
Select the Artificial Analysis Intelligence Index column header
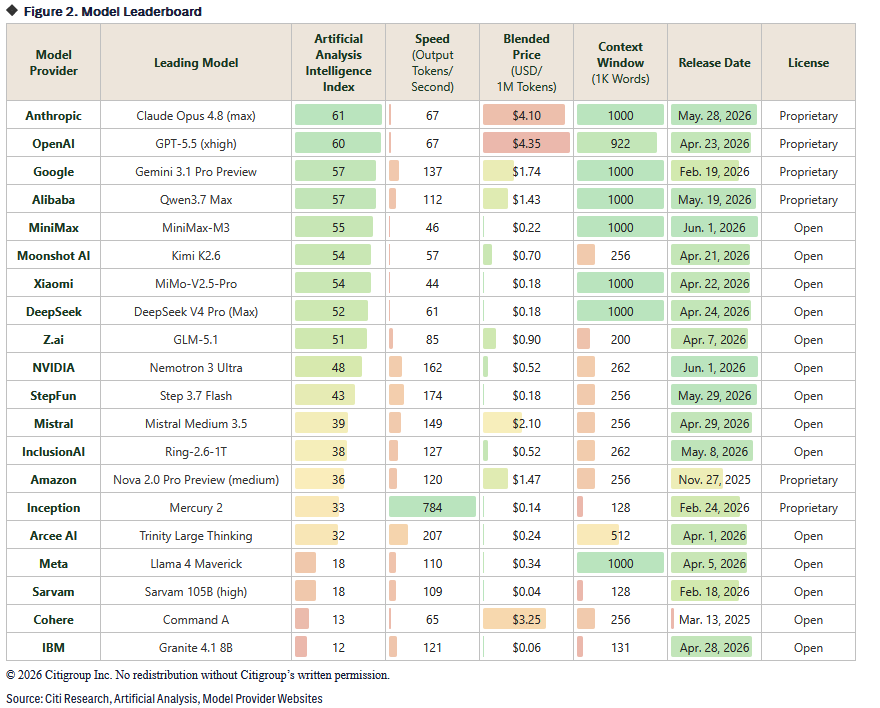pos(338,62)
